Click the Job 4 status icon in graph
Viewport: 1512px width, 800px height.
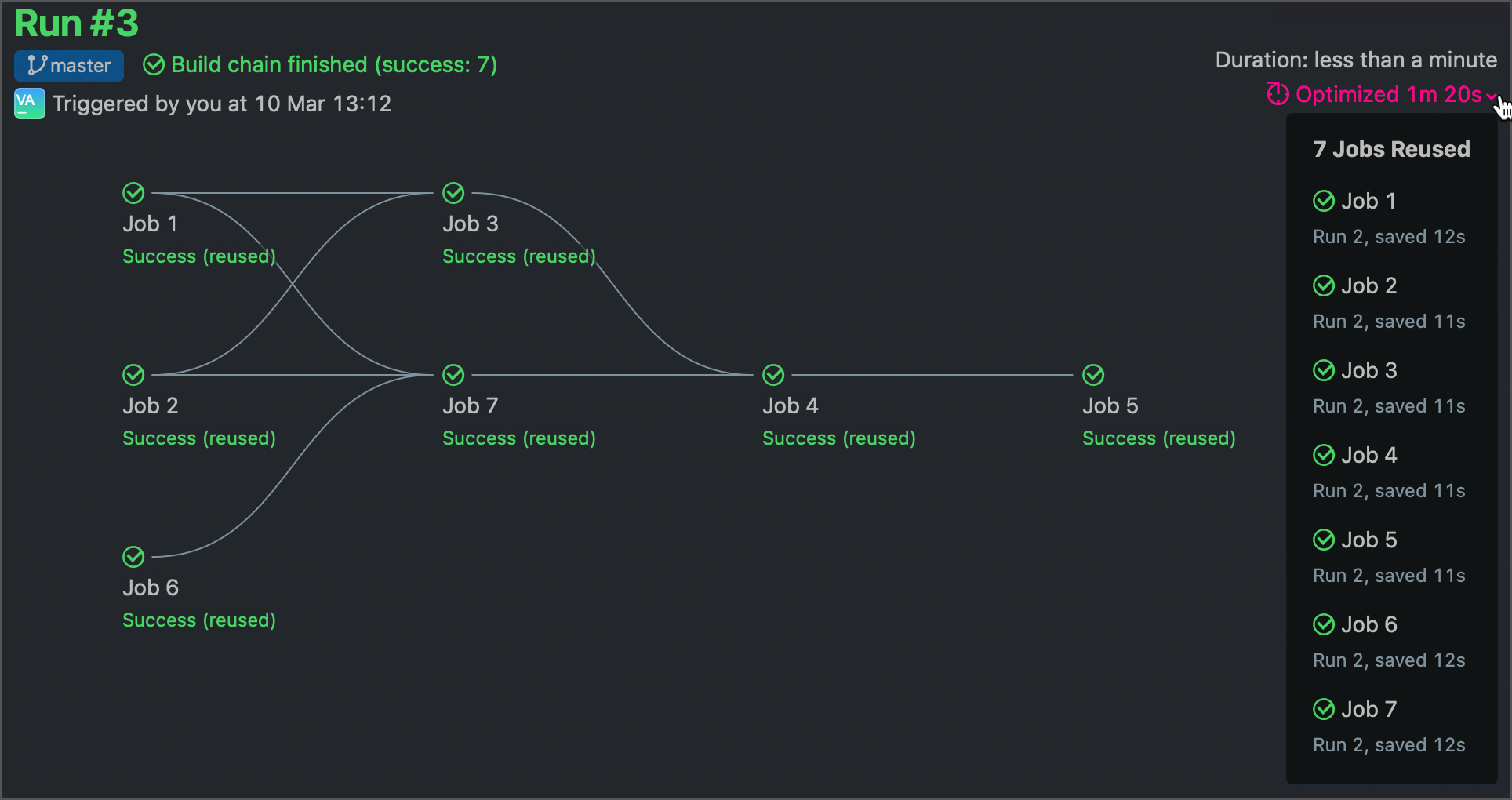pos(773,375)
